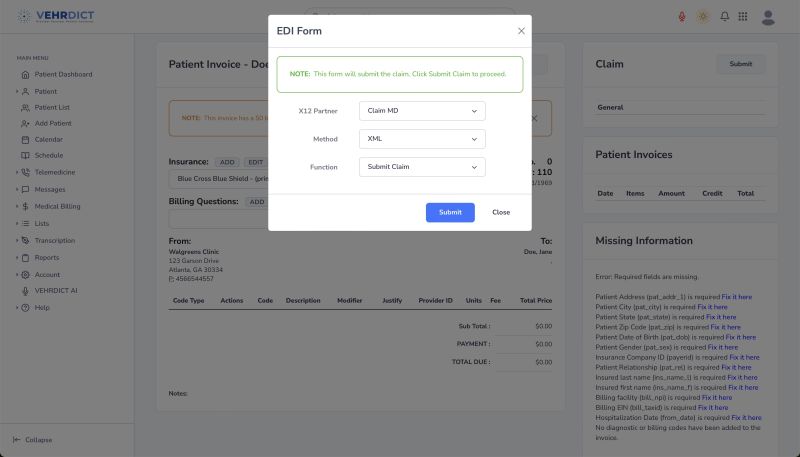This screenshot has width=800, height=457.
Task: Click the Messages sidebar icon
Action: pos(25,189)
